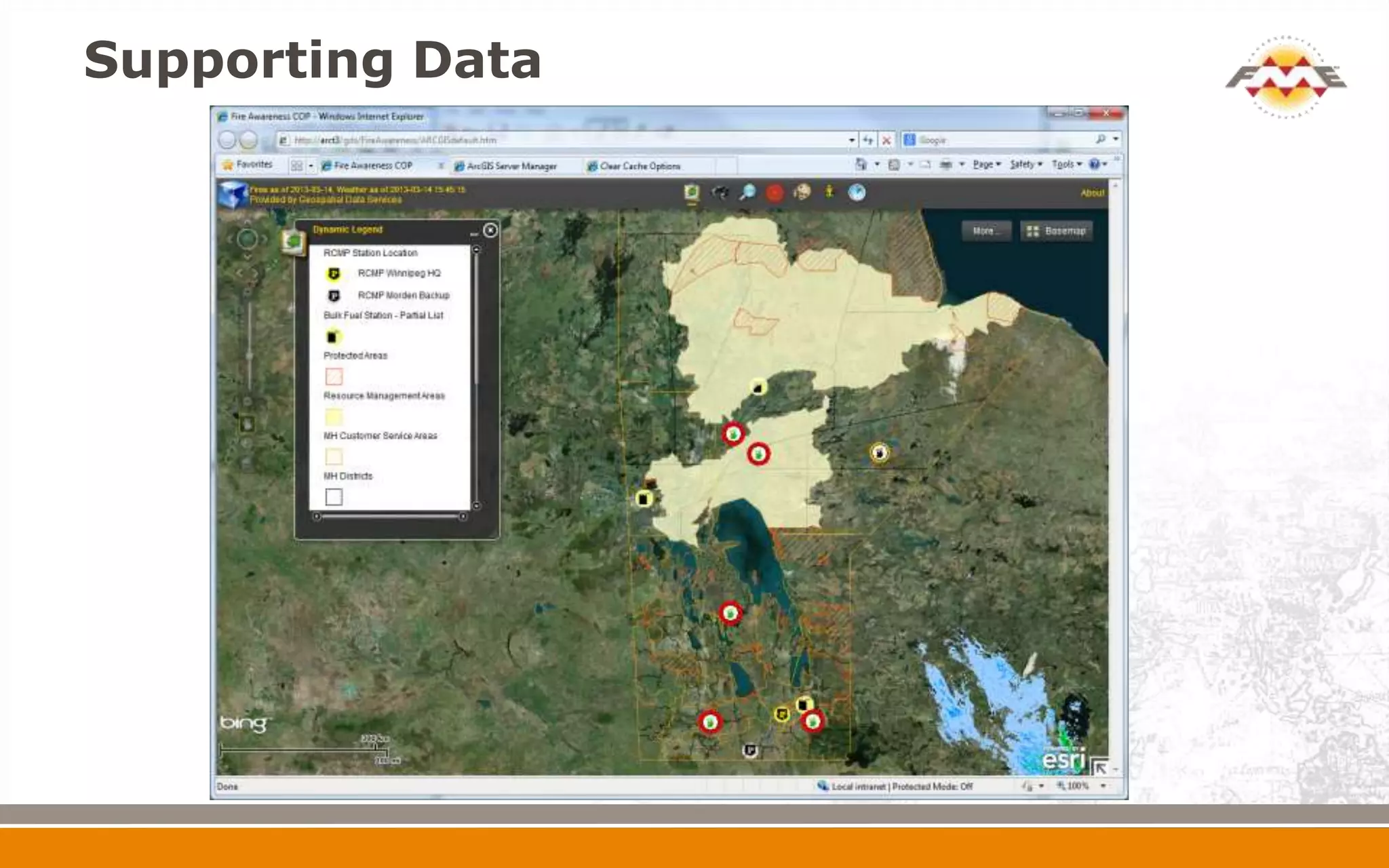
Task: Click the round globe navigation button
Action: [x=248, y=239]
